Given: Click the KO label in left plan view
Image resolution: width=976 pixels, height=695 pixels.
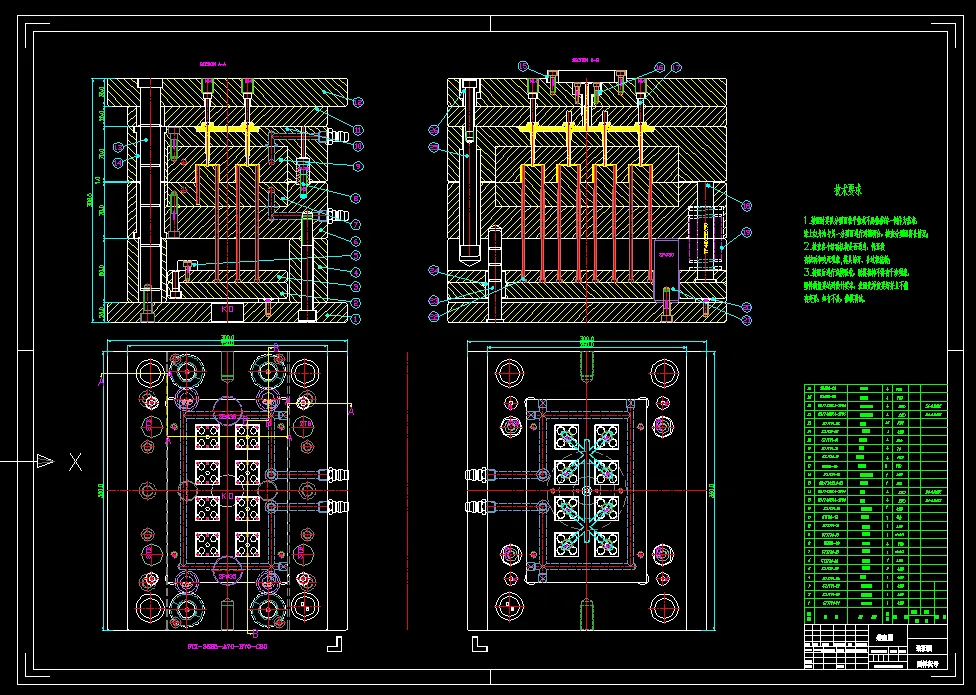Looking at the screenshot, I should pyautogui.click(x=227, y=497).
